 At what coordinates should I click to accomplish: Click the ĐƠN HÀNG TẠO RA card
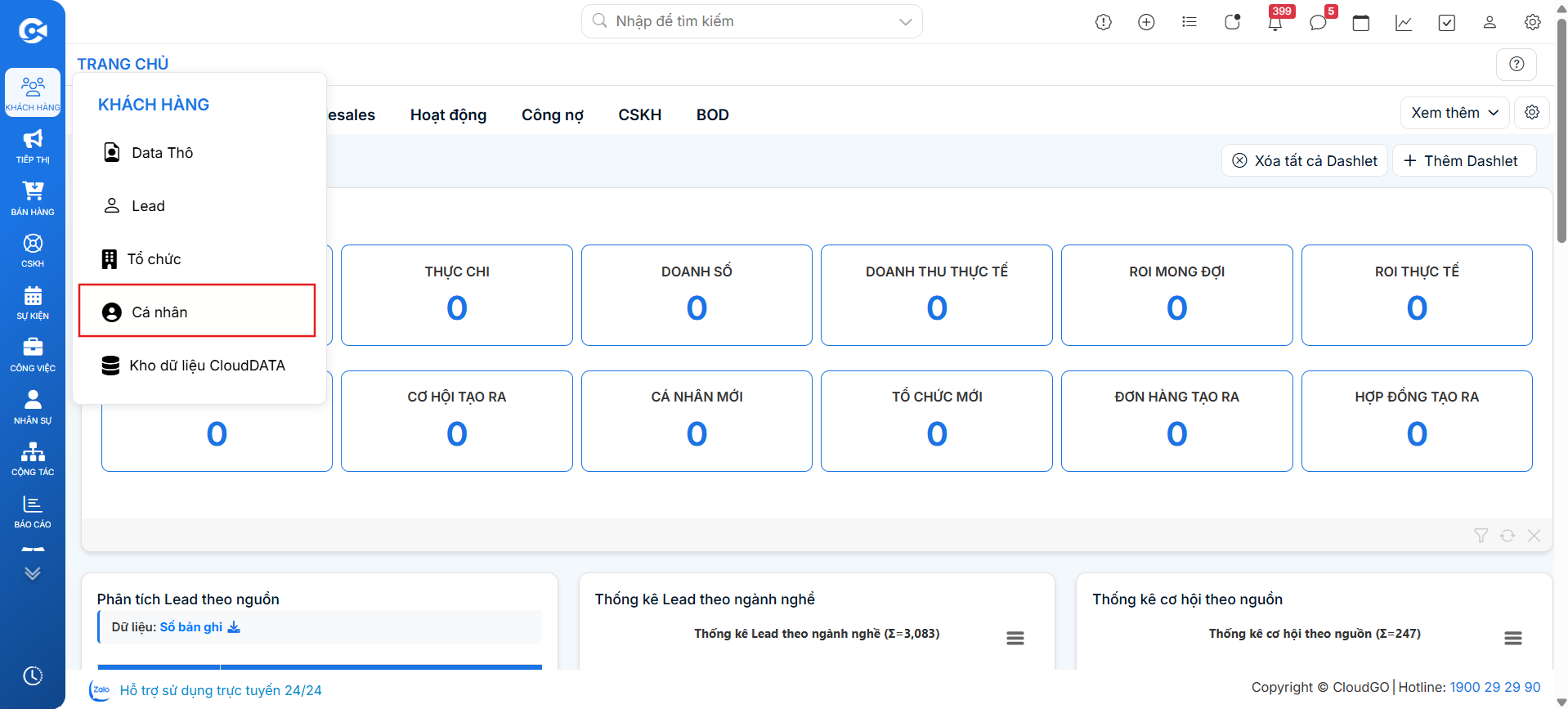tap(1177, 421)
